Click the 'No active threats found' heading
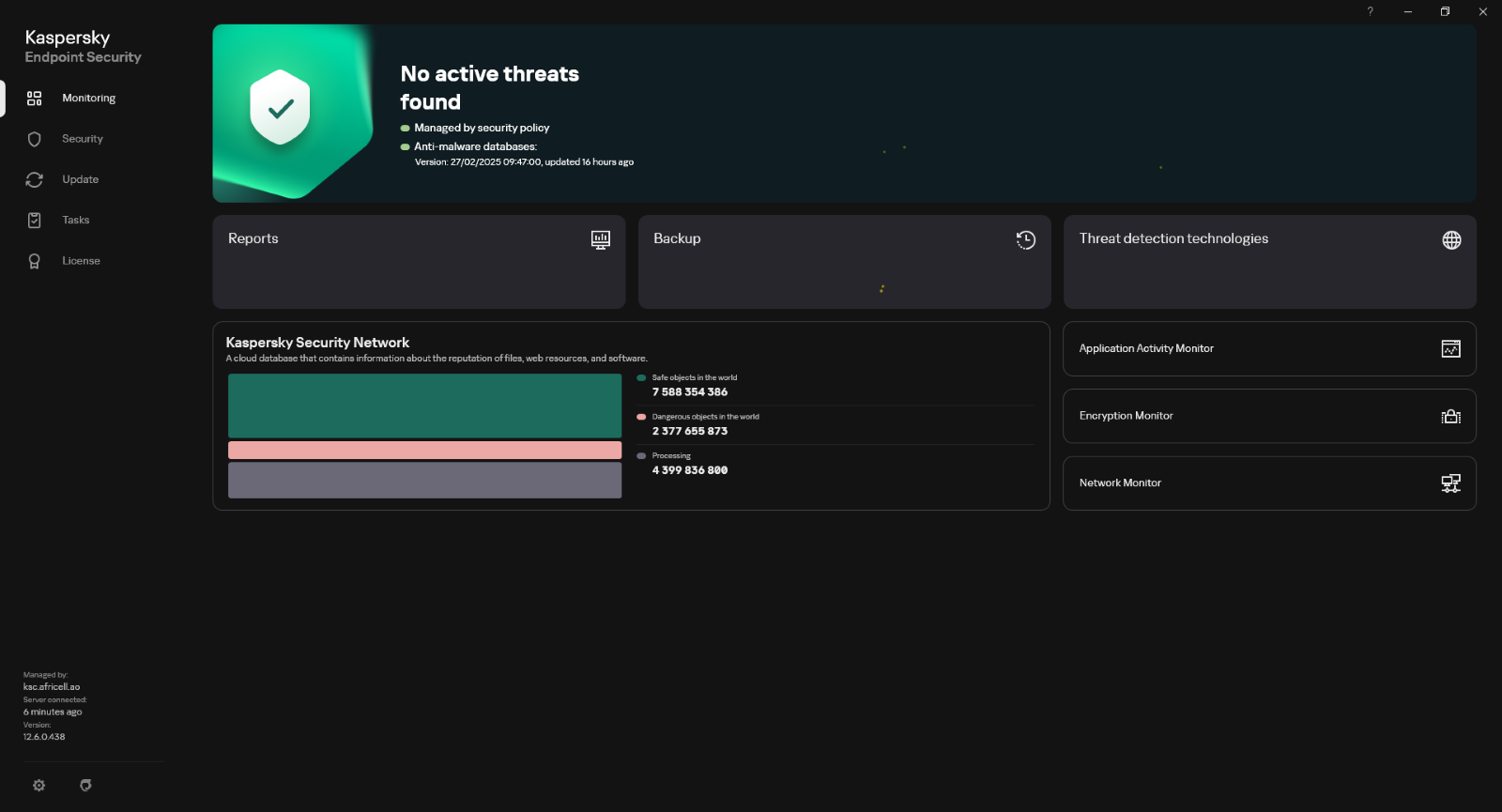 point(489,87)
